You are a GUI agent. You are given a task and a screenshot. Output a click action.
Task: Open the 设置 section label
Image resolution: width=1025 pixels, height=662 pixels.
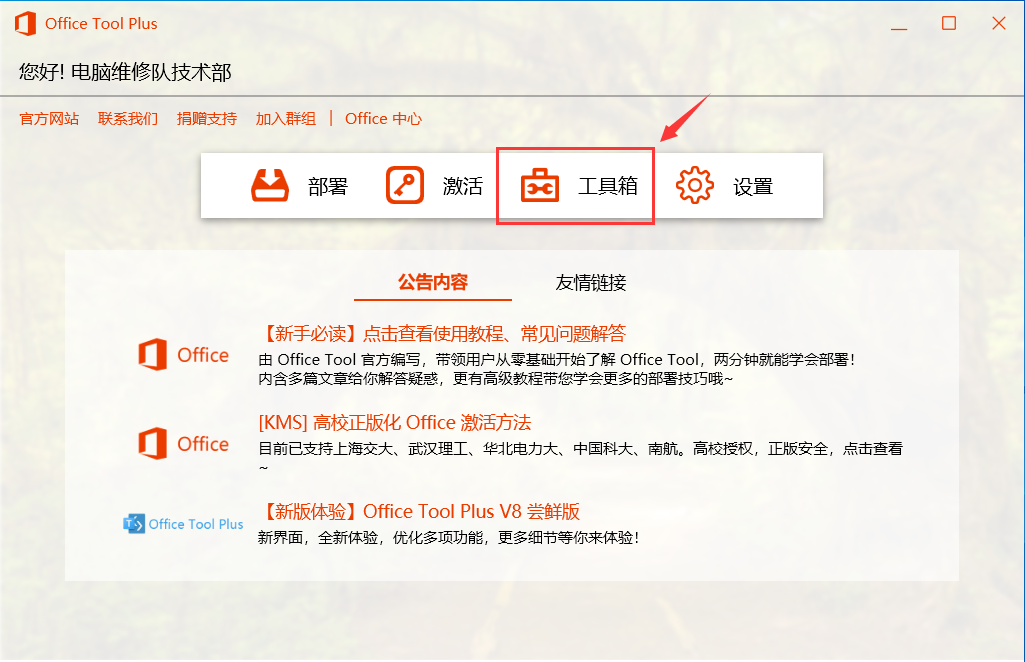[x=753, y=187]
